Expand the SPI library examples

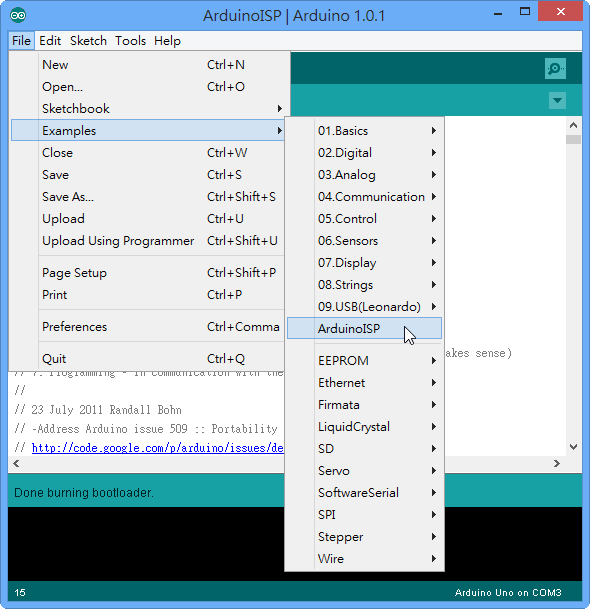click(x=364, y=515)
